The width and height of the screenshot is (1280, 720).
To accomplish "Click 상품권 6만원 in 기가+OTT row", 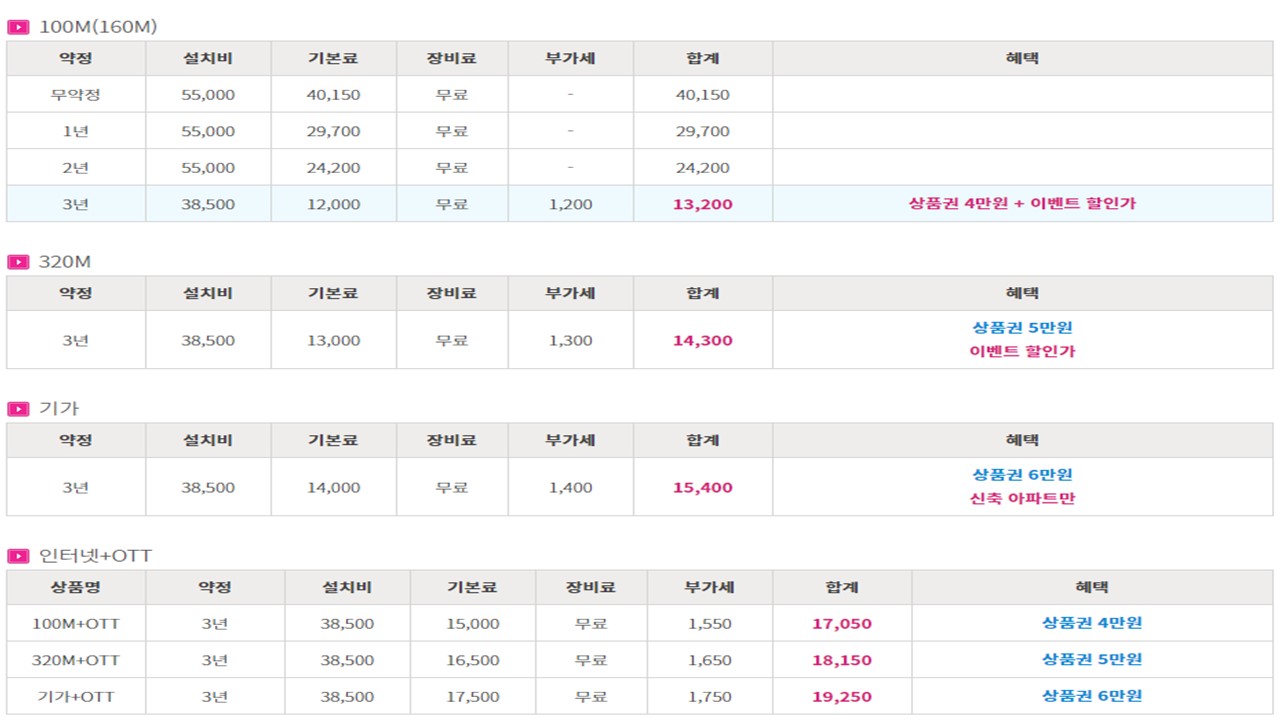I will tap(1092, 695).
